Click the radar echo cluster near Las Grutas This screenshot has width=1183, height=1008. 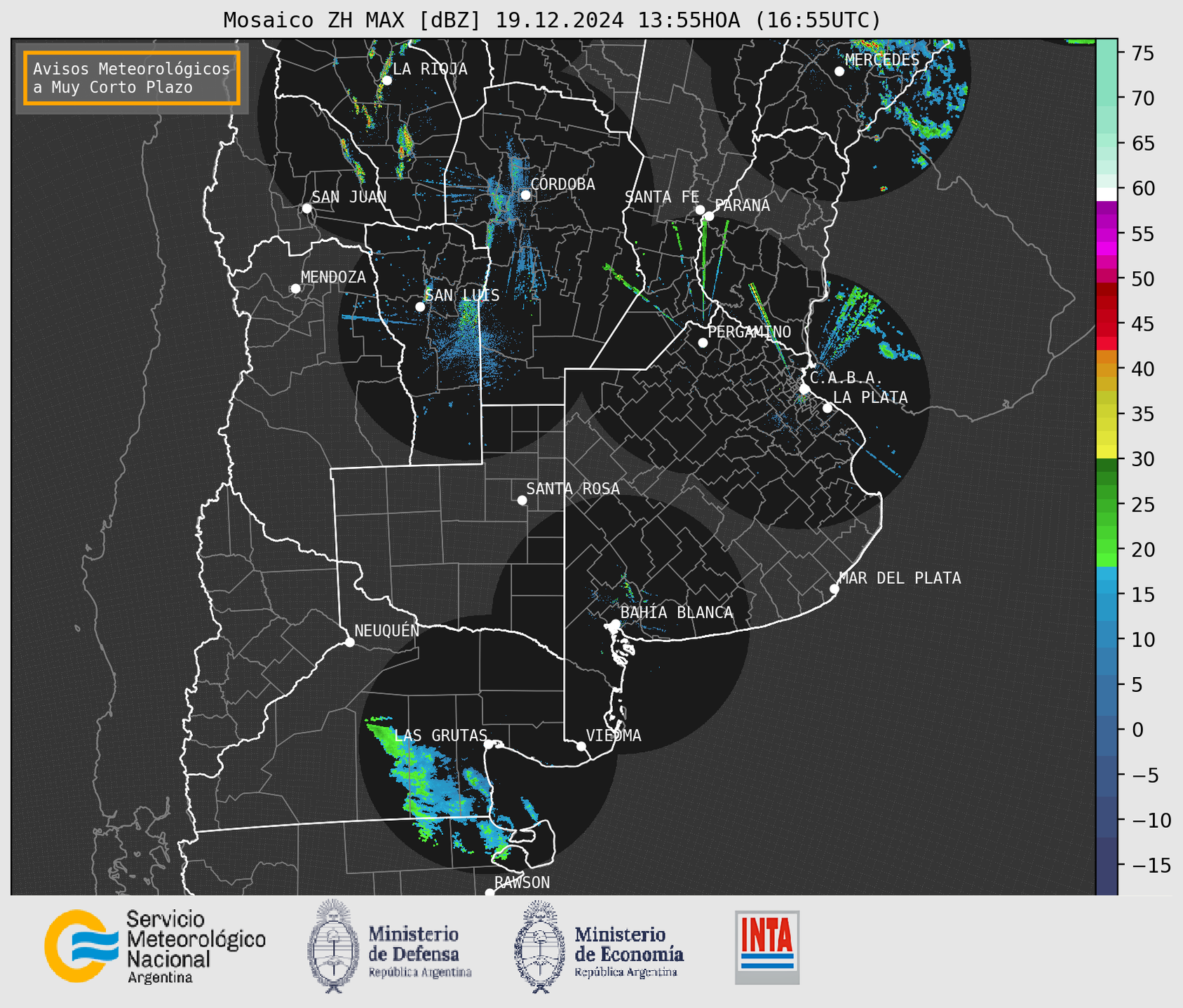(x=438, y=785)
